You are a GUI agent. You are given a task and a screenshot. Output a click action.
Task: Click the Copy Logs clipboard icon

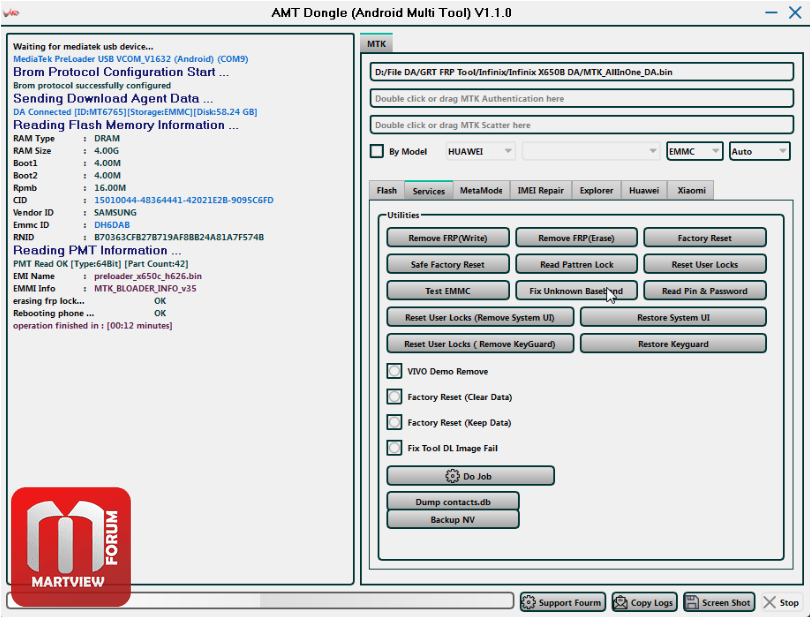click(620, 602)
